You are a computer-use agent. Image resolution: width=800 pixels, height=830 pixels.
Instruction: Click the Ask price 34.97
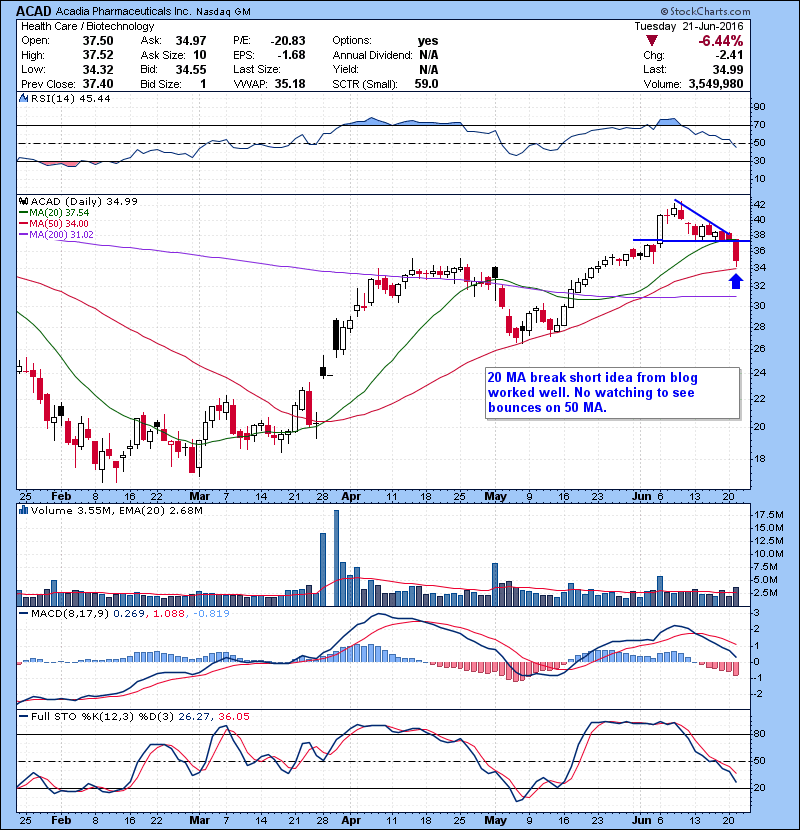pos(191,41)
